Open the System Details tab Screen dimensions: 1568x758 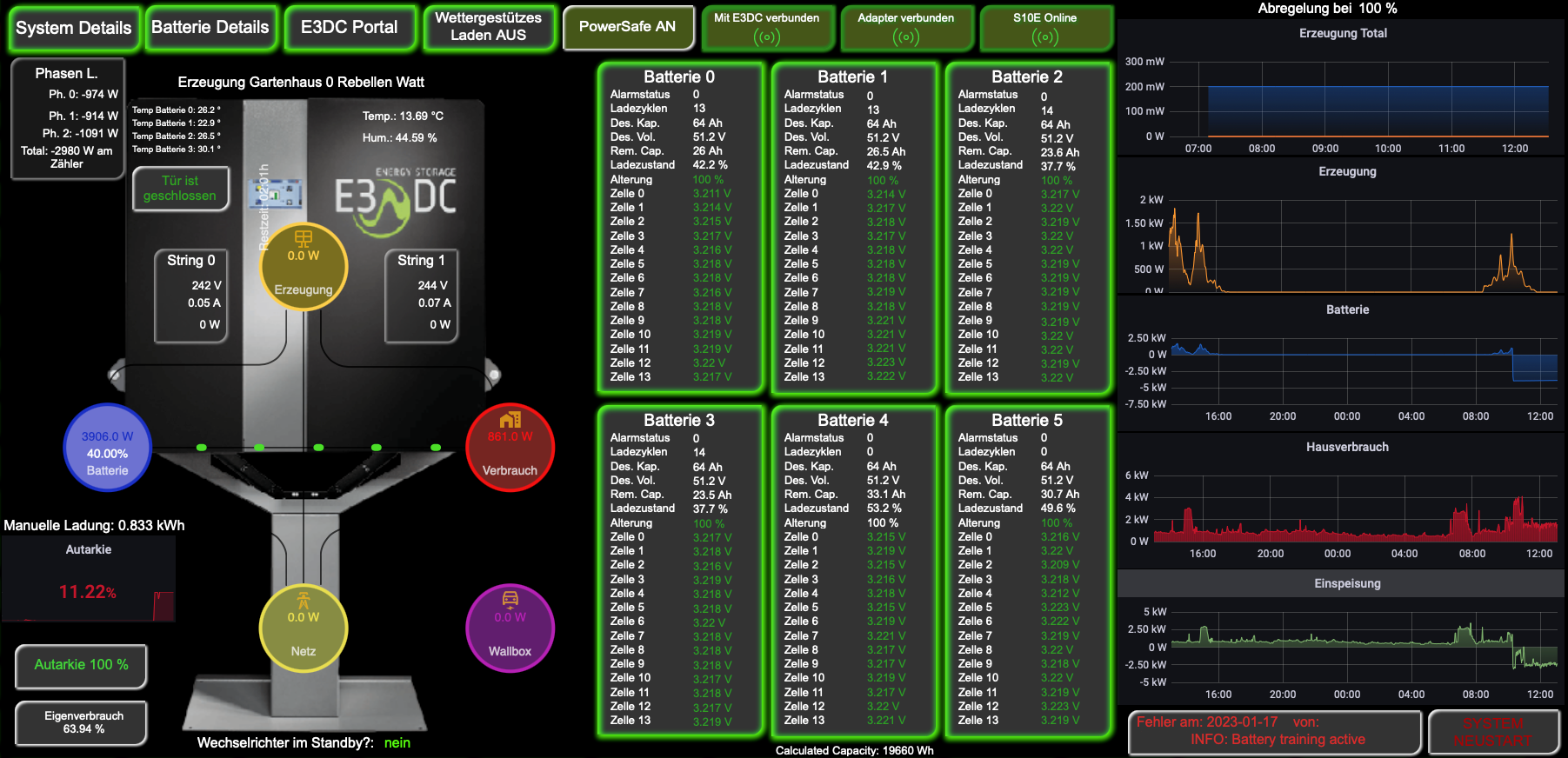tap(73, 28)
